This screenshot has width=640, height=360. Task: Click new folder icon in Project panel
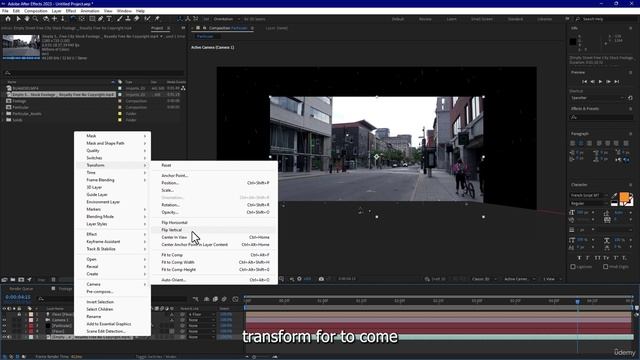point(13,280)
